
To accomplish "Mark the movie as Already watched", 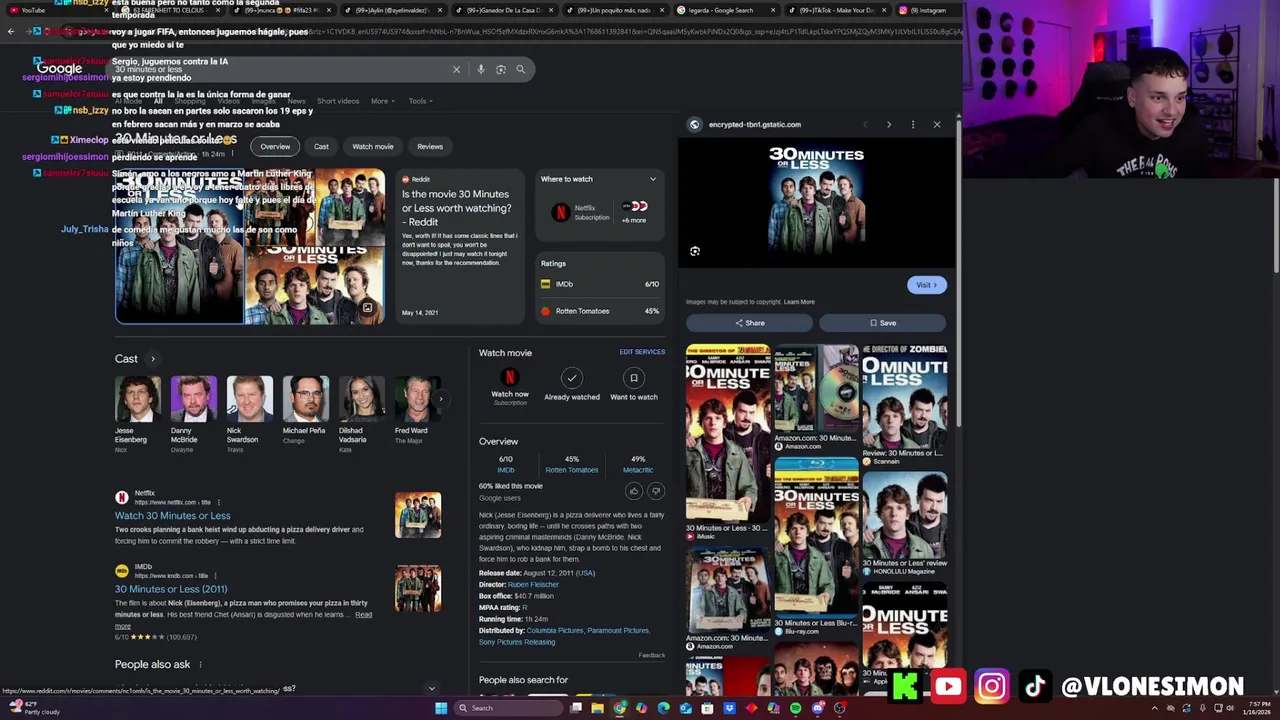I will pyautogui.click(x=571, y=384).
